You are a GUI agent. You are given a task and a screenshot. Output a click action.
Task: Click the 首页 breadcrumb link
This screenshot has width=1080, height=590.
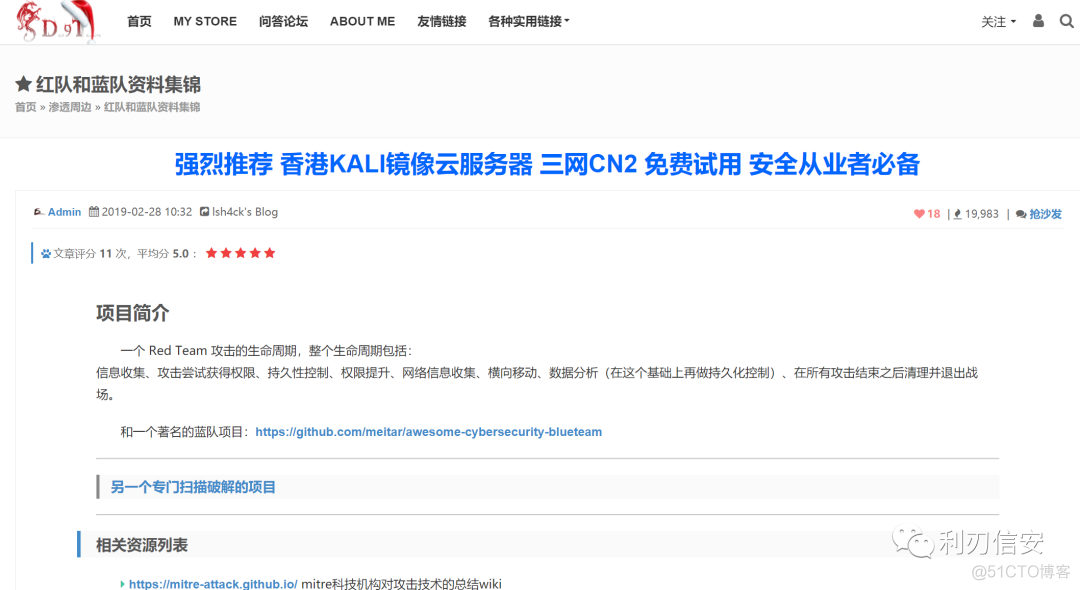[x=25, y=107]
